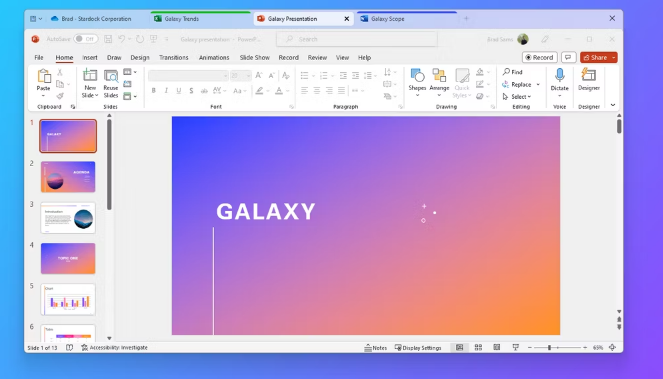663x379 pixels.
Task: Toggle Italic formatting
Action: pos(166,91)
